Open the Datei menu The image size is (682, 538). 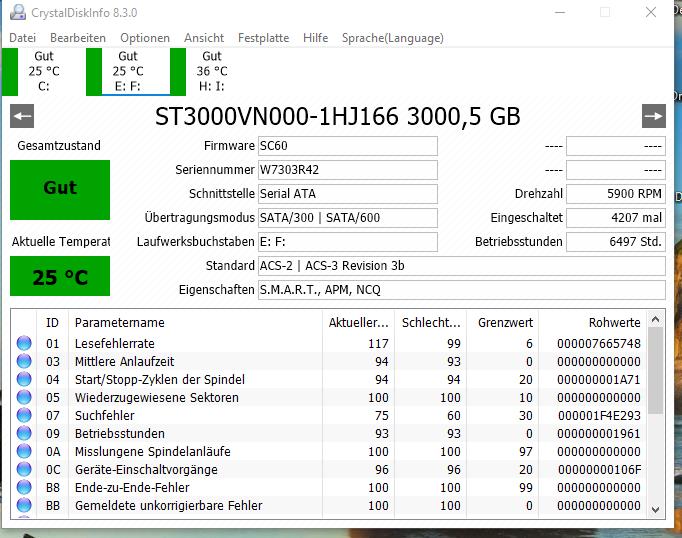point(23,38)
